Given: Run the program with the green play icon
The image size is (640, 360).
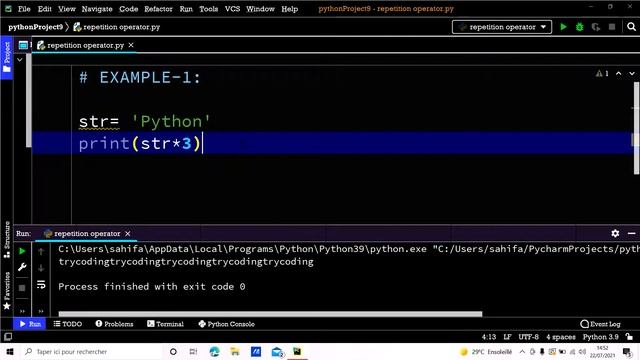Looking at the screenshot, I should (563, 27).
